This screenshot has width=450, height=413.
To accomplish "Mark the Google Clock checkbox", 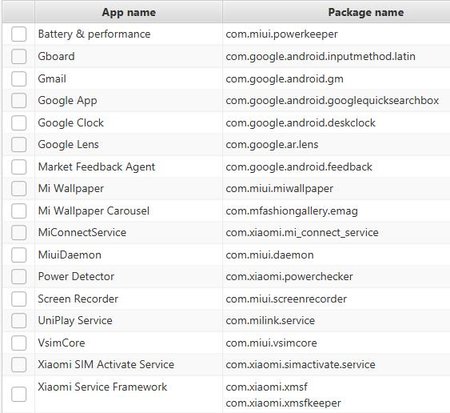I will pos(19,123).
